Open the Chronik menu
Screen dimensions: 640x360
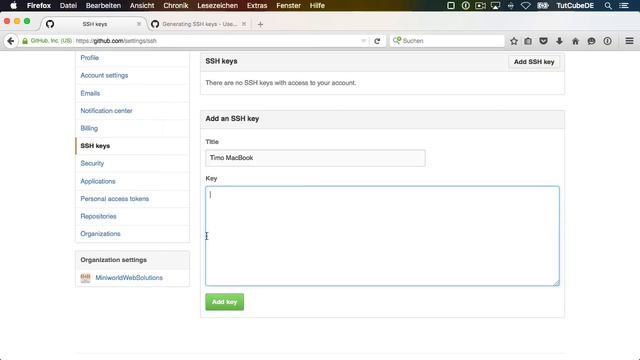click(x=176, y=5)
